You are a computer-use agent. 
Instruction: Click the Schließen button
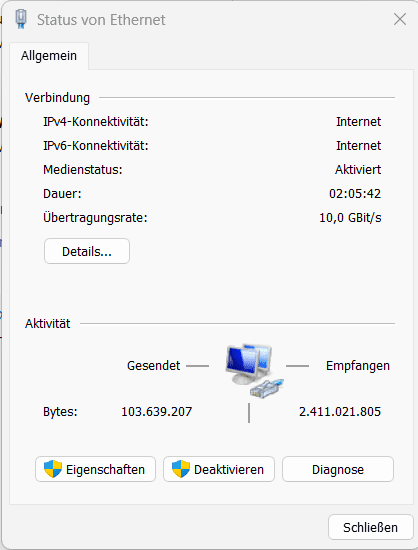(x=371, y=527)
